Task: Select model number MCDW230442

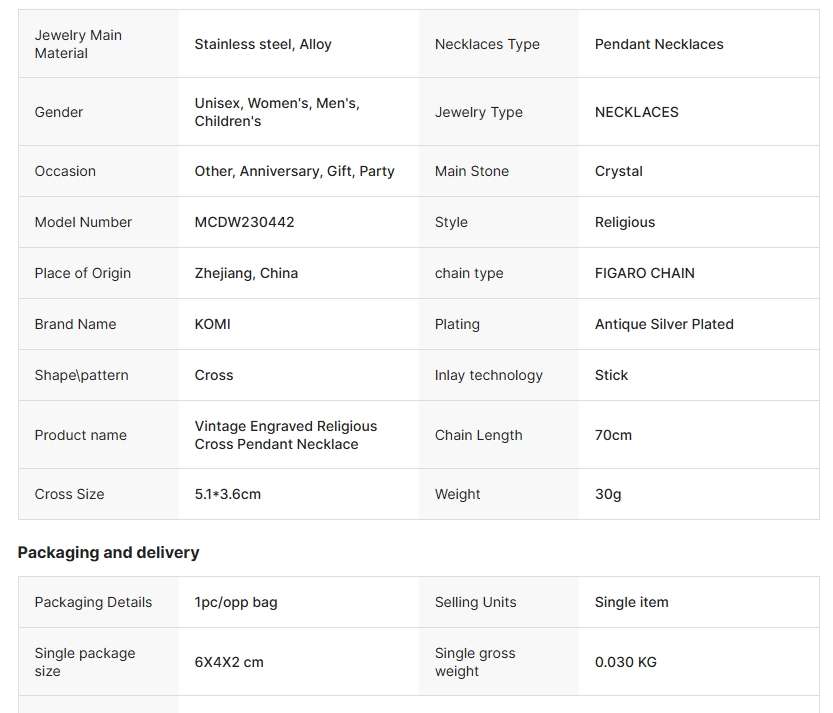Action: click(x=244, y=222)
